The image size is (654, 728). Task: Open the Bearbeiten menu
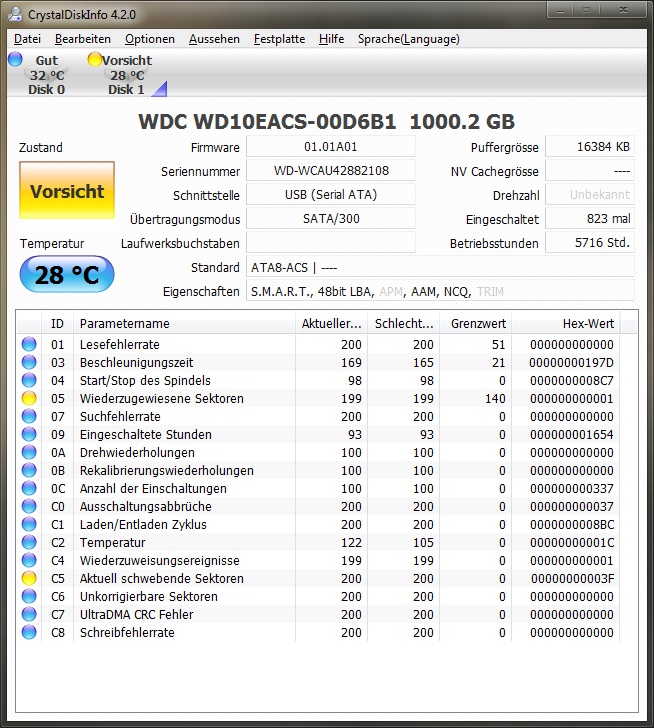[x=83, y=39]
